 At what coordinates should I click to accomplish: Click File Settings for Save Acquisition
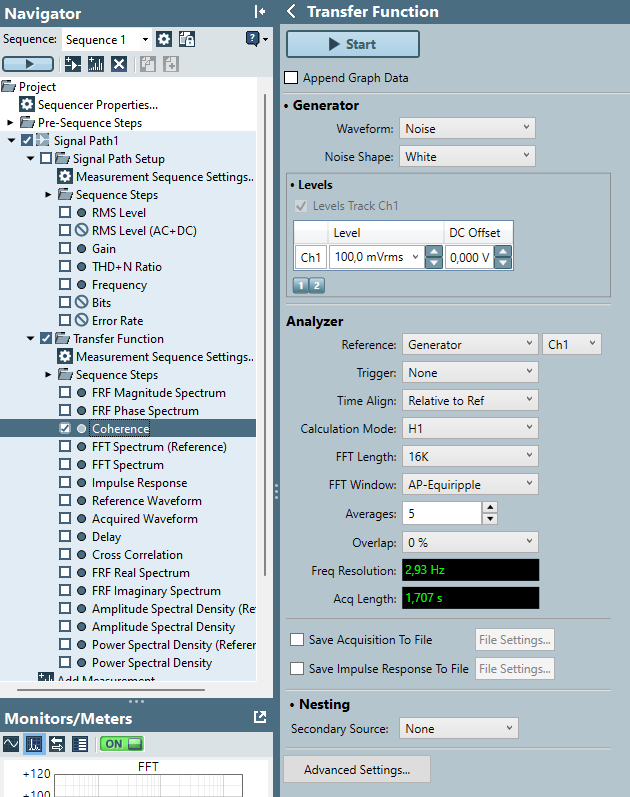click(x=515, y=639)
